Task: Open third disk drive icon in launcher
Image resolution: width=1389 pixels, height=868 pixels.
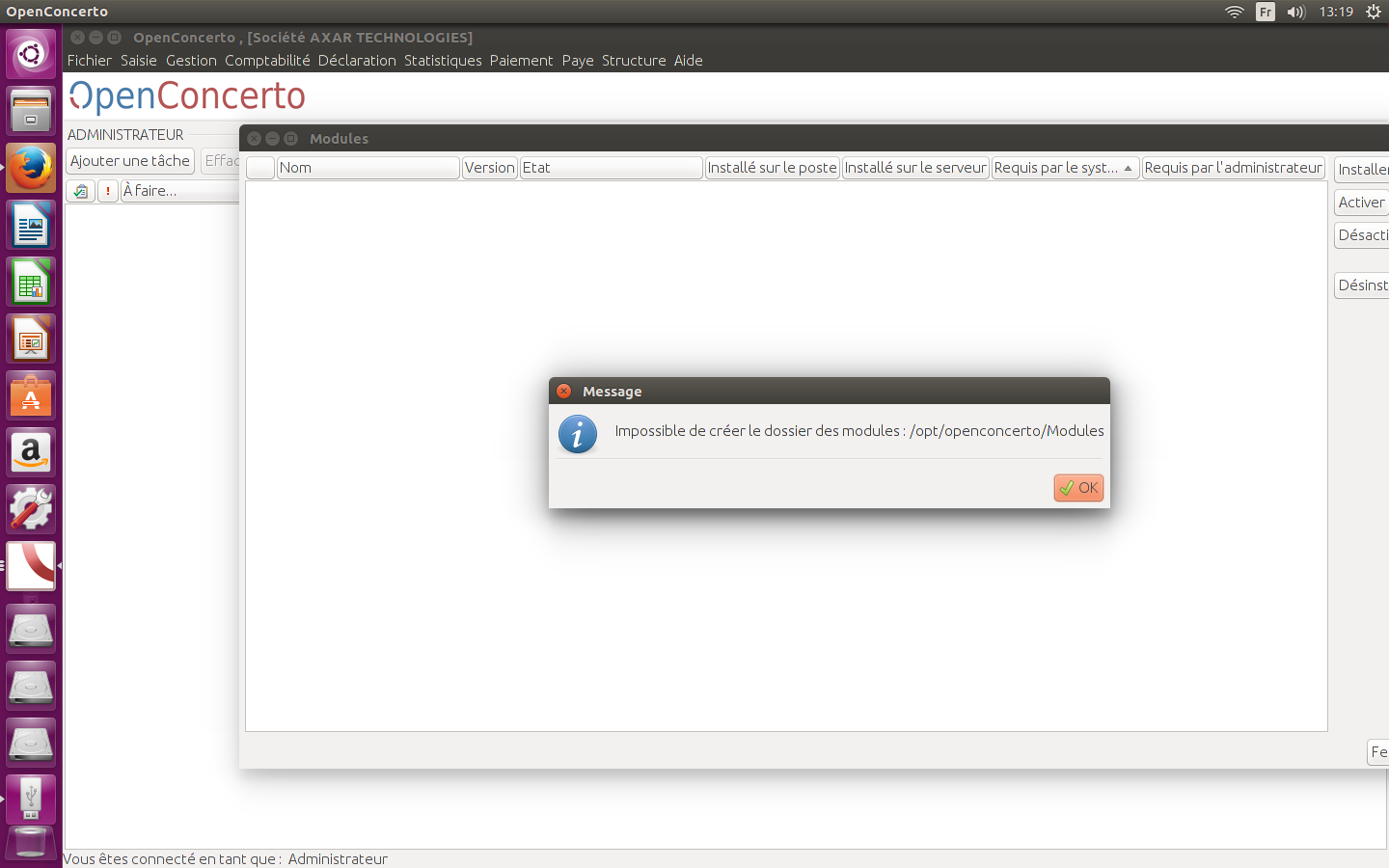Action: coord(31,743)
